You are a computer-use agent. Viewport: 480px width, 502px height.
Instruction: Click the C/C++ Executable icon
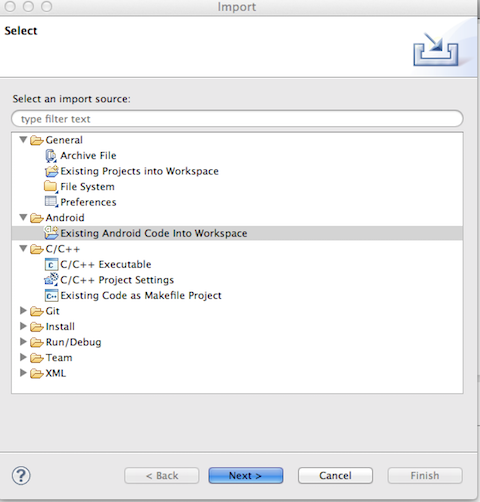pos(51,265)
